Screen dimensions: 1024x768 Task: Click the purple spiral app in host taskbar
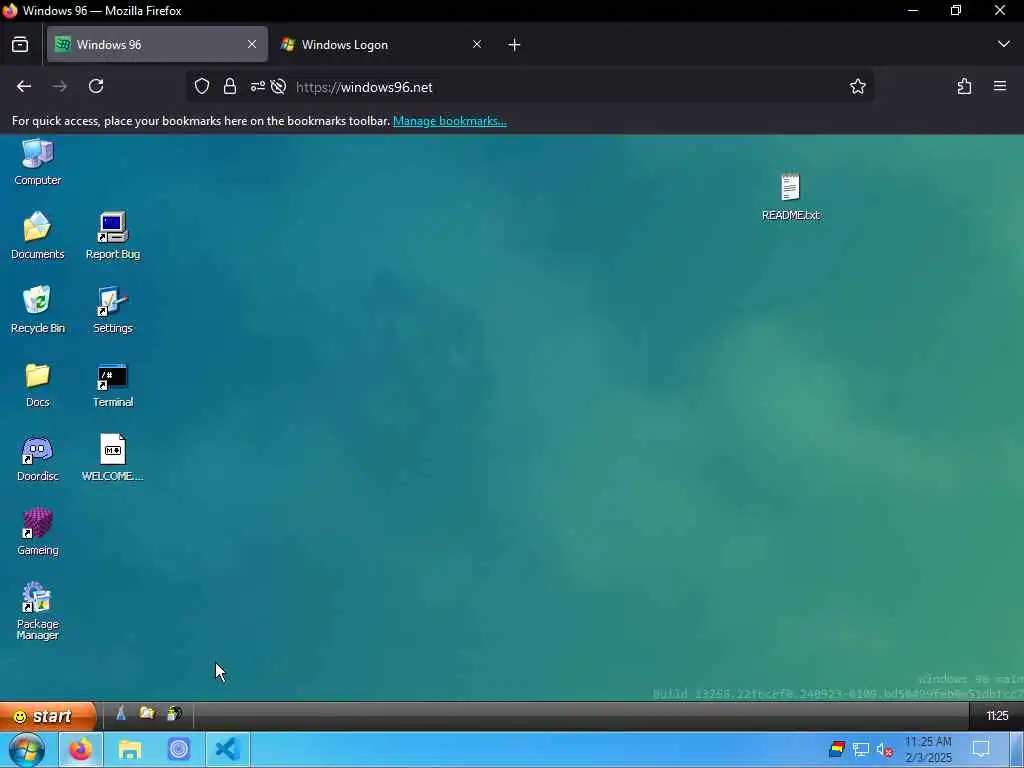pos(178,750)
